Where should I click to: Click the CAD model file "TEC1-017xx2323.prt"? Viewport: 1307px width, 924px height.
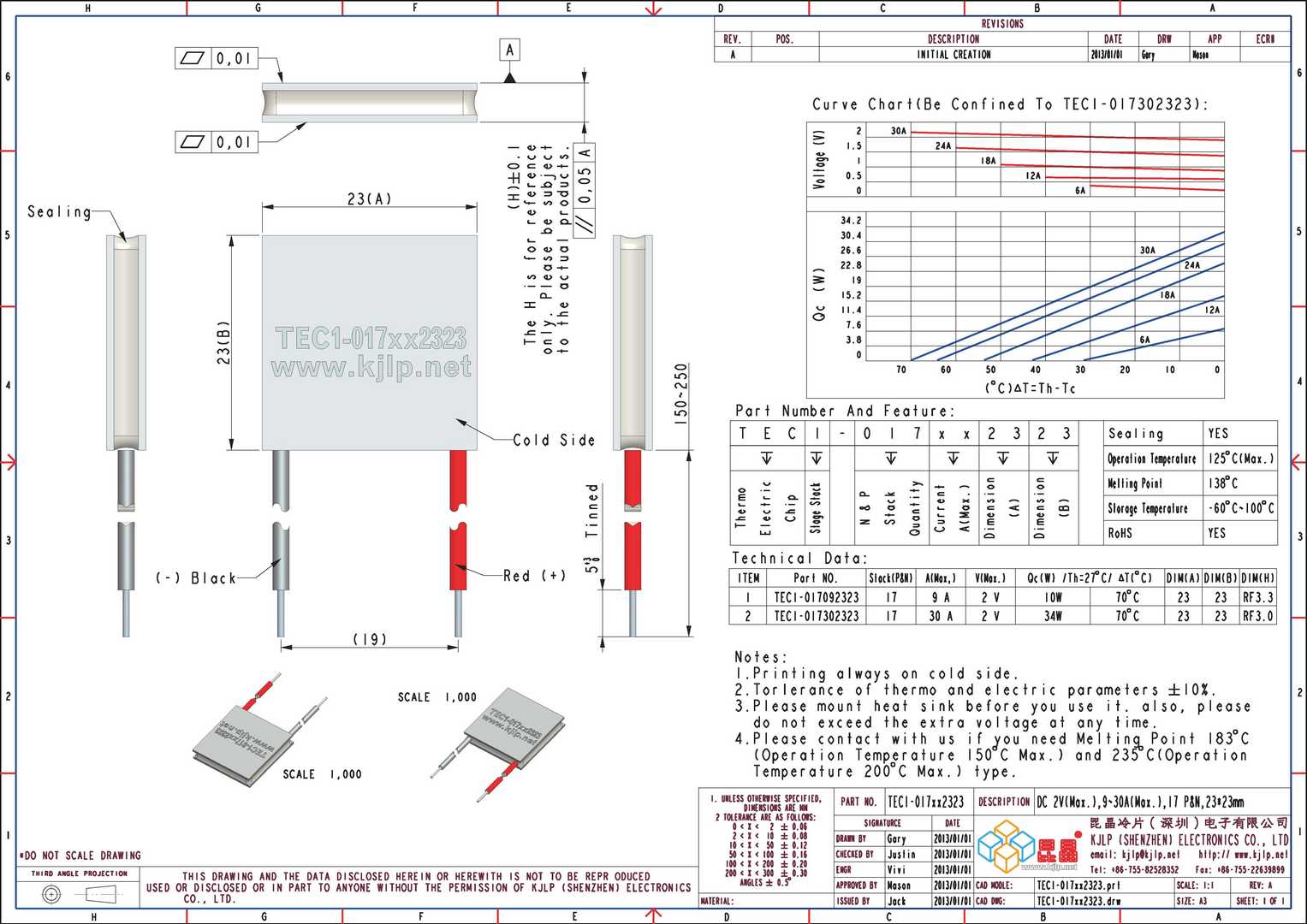1078,885
